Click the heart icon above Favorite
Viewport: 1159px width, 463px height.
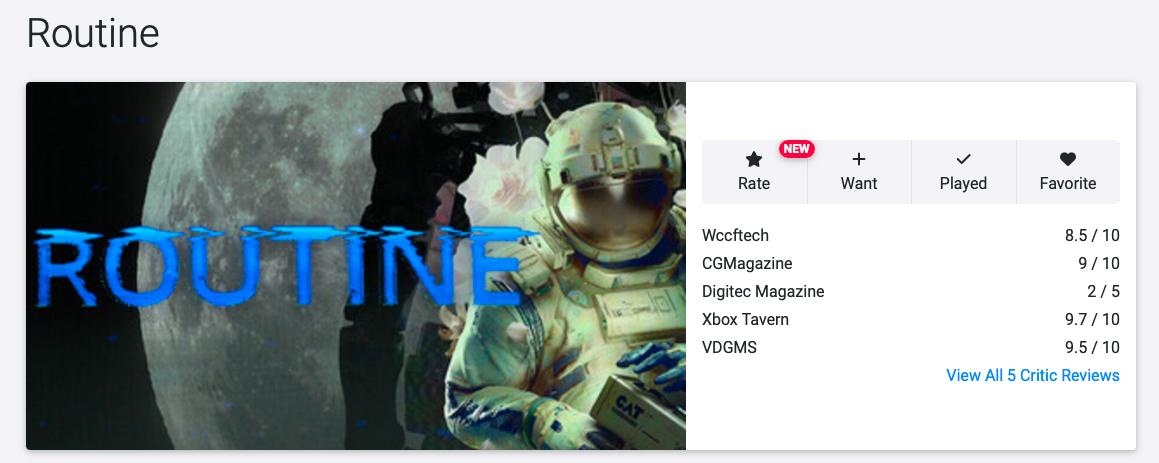[x=1068, y=159]
